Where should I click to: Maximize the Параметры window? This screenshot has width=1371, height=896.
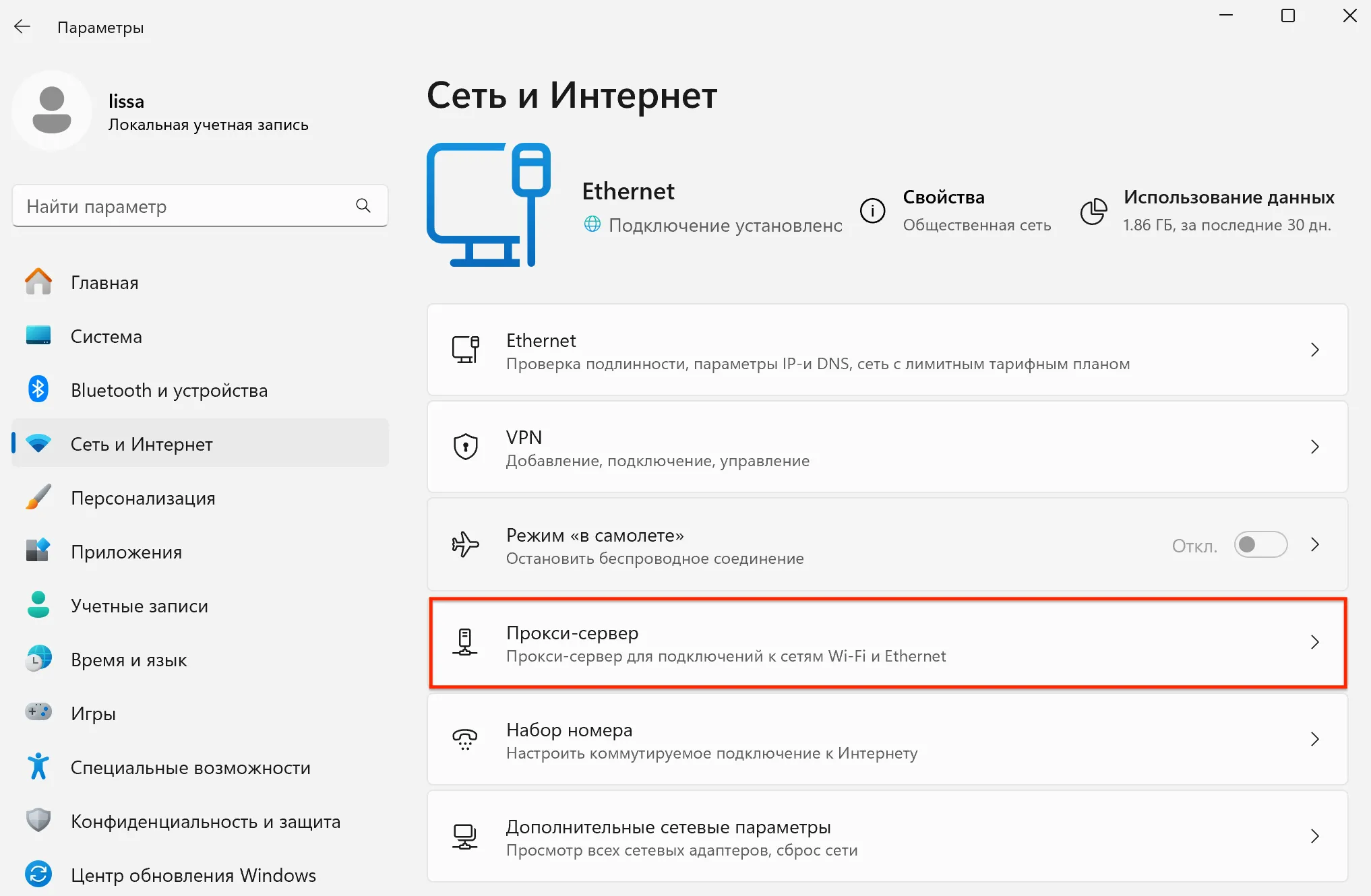1287,15
